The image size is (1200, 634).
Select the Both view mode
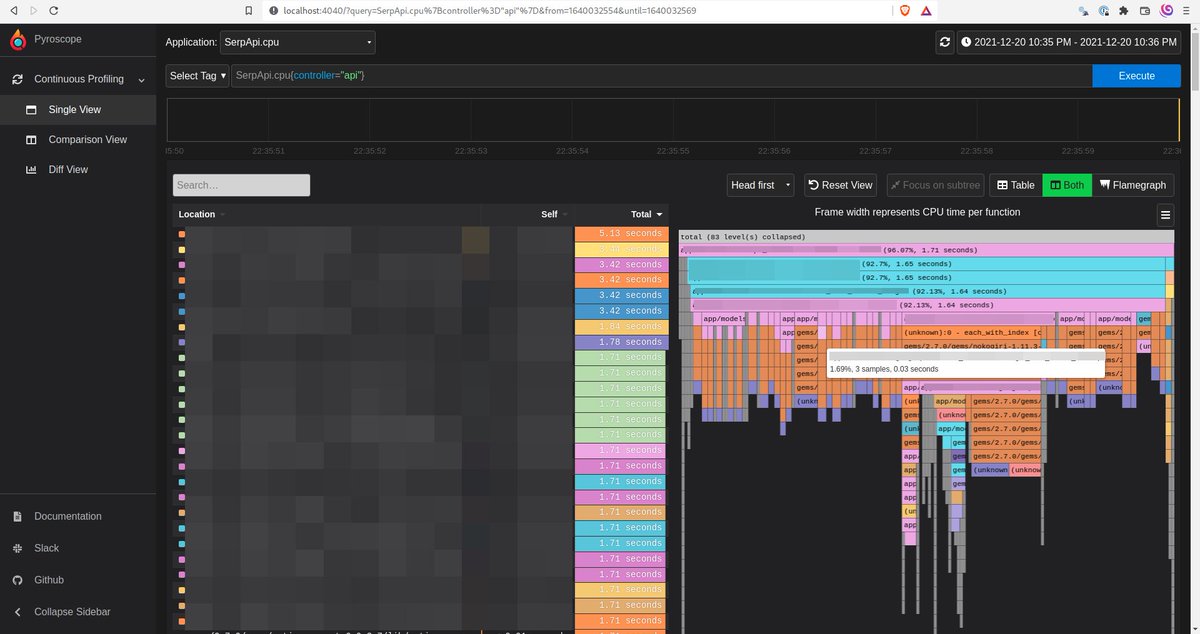tap(1066, 185)
